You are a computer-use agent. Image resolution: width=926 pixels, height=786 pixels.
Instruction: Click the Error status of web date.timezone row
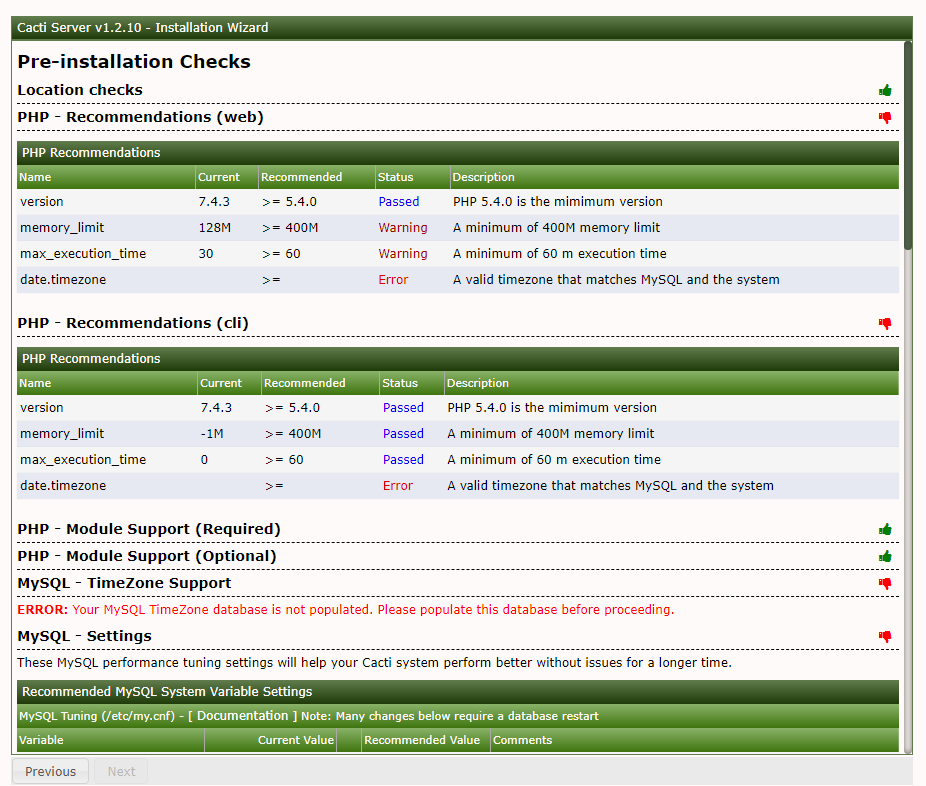point(393,280)
